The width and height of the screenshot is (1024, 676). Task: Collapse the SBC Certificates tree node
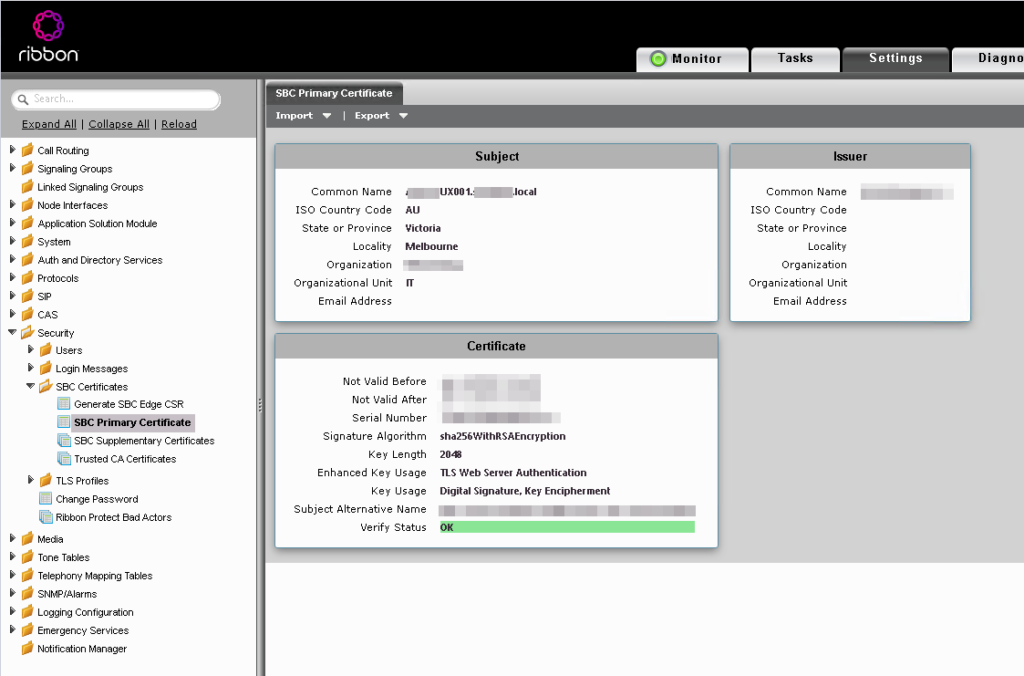31,386
